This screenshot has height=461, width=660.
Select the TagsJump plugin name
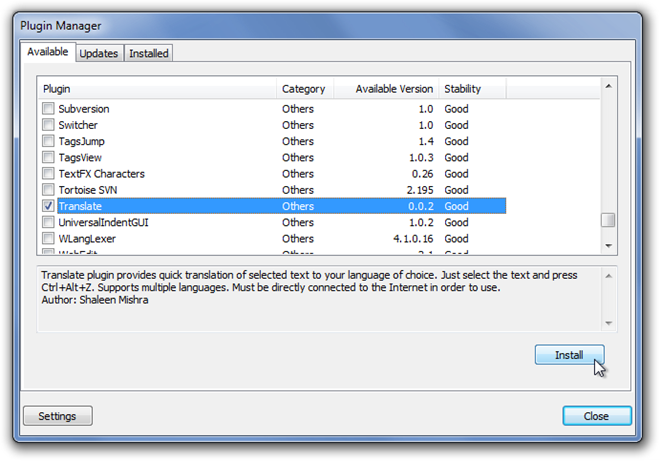82,141
